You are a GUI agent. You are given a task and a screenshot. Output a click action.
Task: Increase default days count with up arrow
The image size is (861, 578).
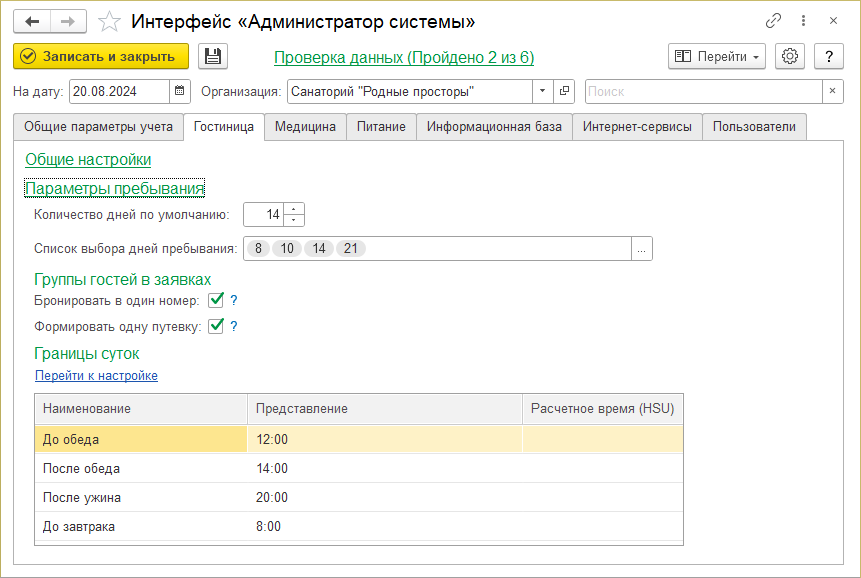294,209
